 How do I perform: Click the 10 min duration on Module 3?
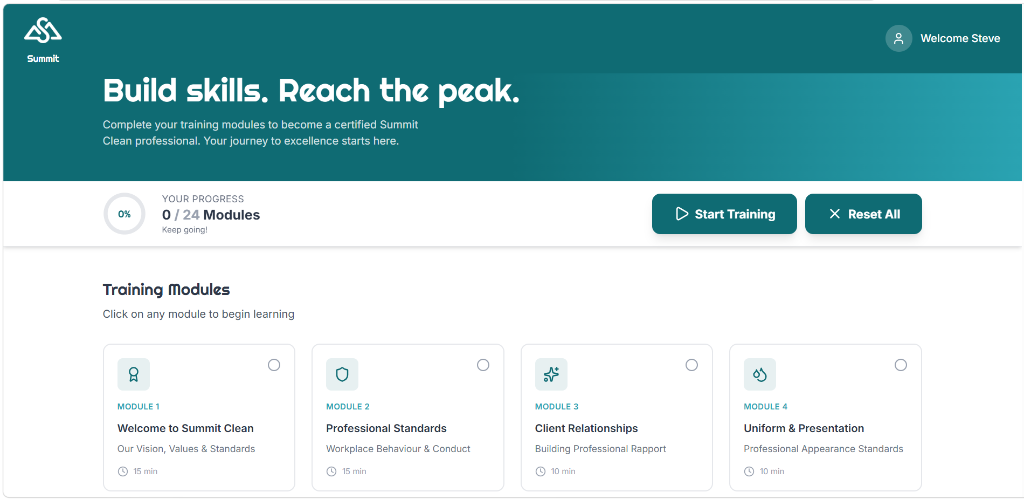(563, 471)
